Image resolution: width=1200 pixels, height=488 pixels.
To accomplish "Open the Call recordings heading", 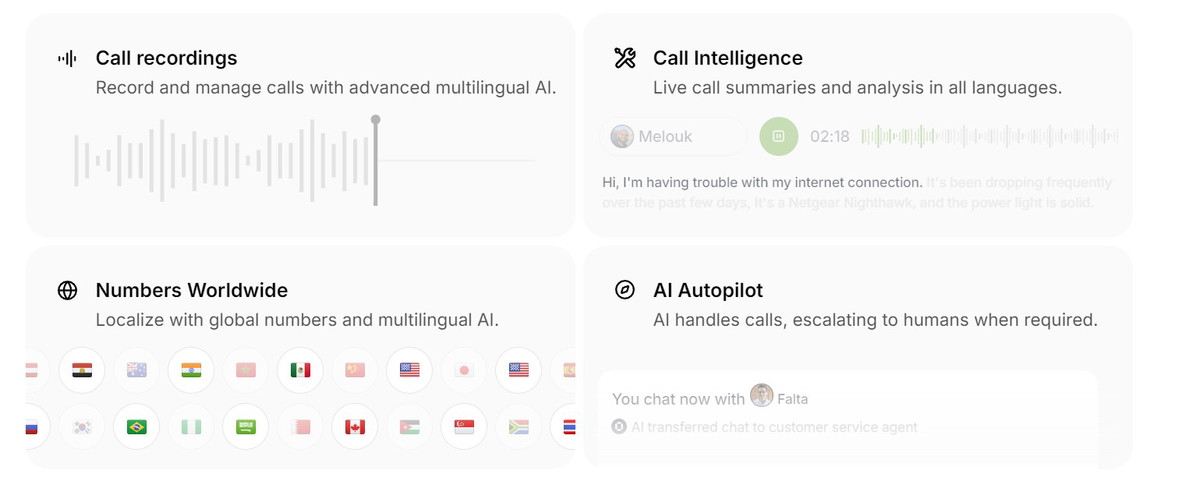I will [167, 58].
